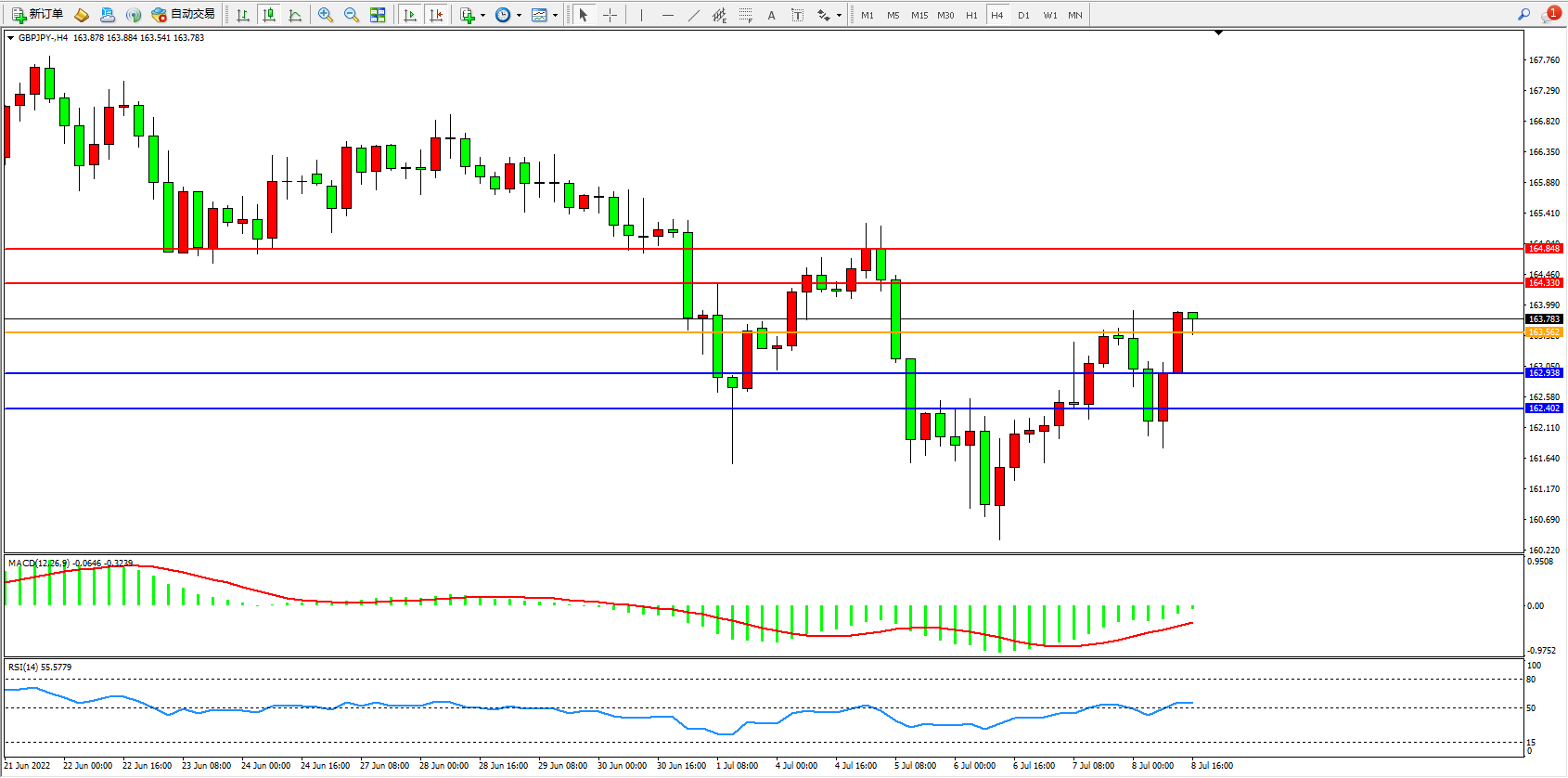Viewport: 1568px width, 778px height.
Task: Switch to the D1 timeframe
Action: pyautogui.click(x=1023, y=15)
